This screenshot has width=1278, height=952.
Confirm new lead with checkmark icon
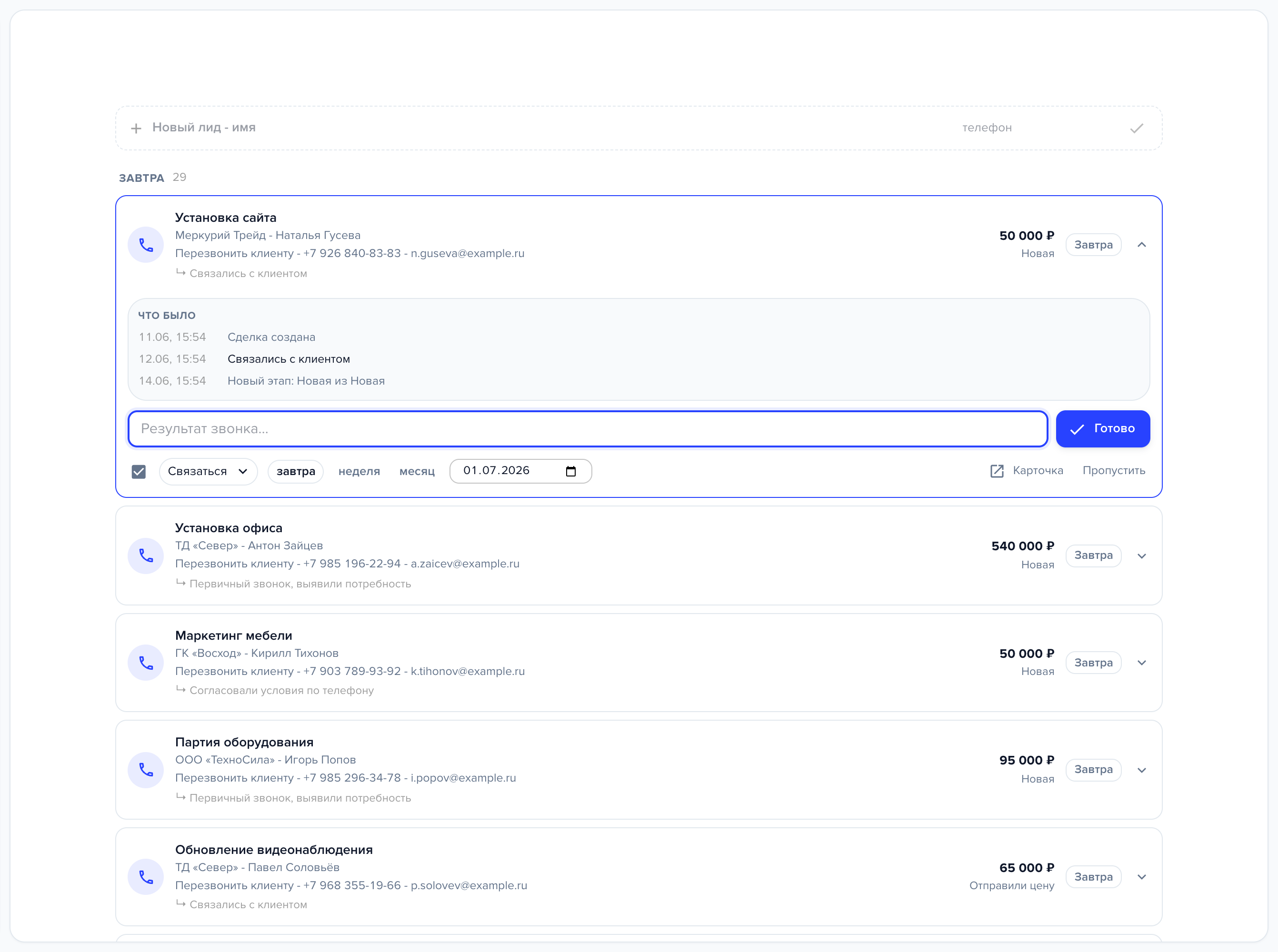1136,128
